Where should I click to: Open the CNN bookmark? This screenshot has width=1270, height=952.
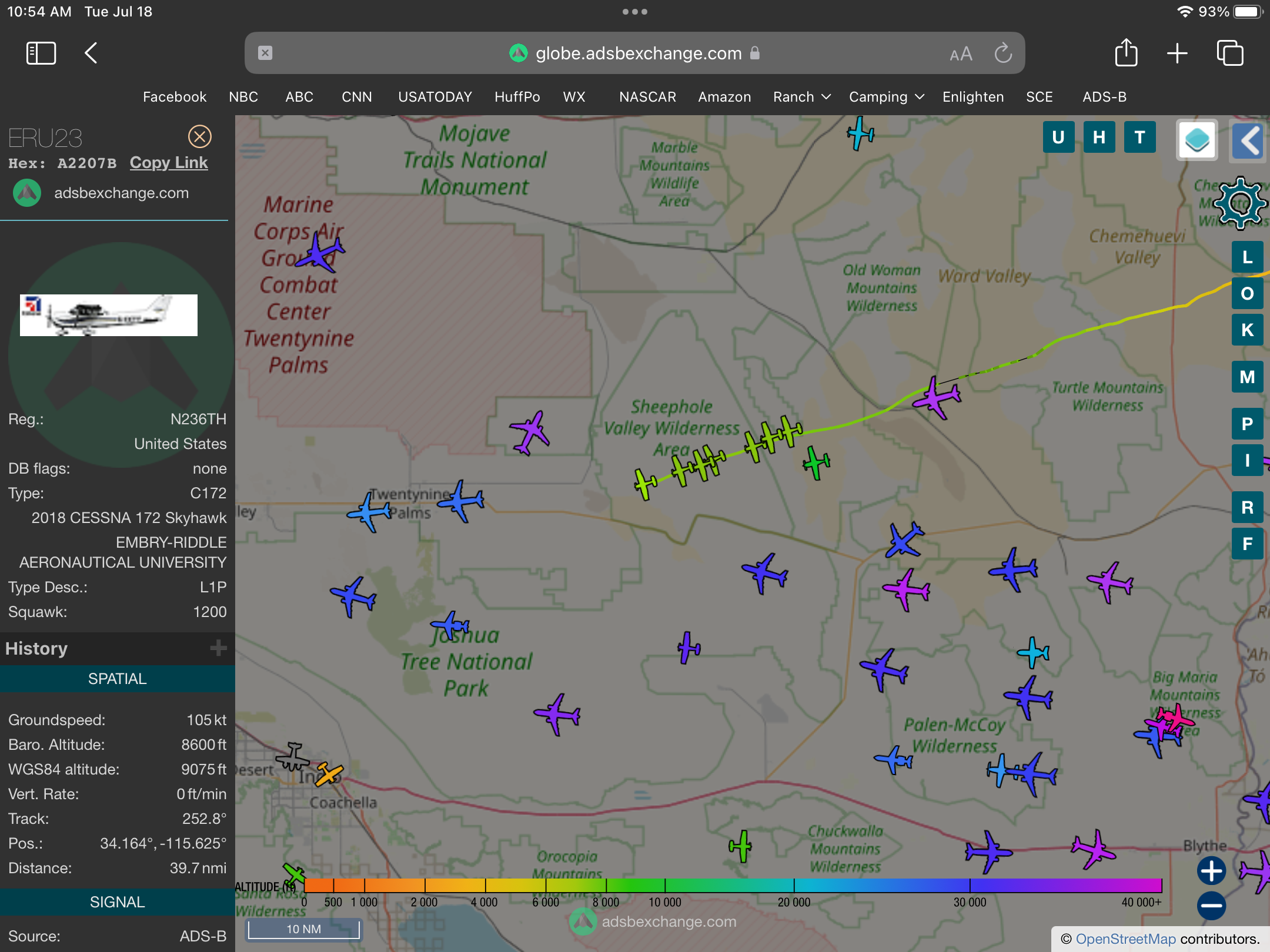pyautogui.click(x=357, y=97)
